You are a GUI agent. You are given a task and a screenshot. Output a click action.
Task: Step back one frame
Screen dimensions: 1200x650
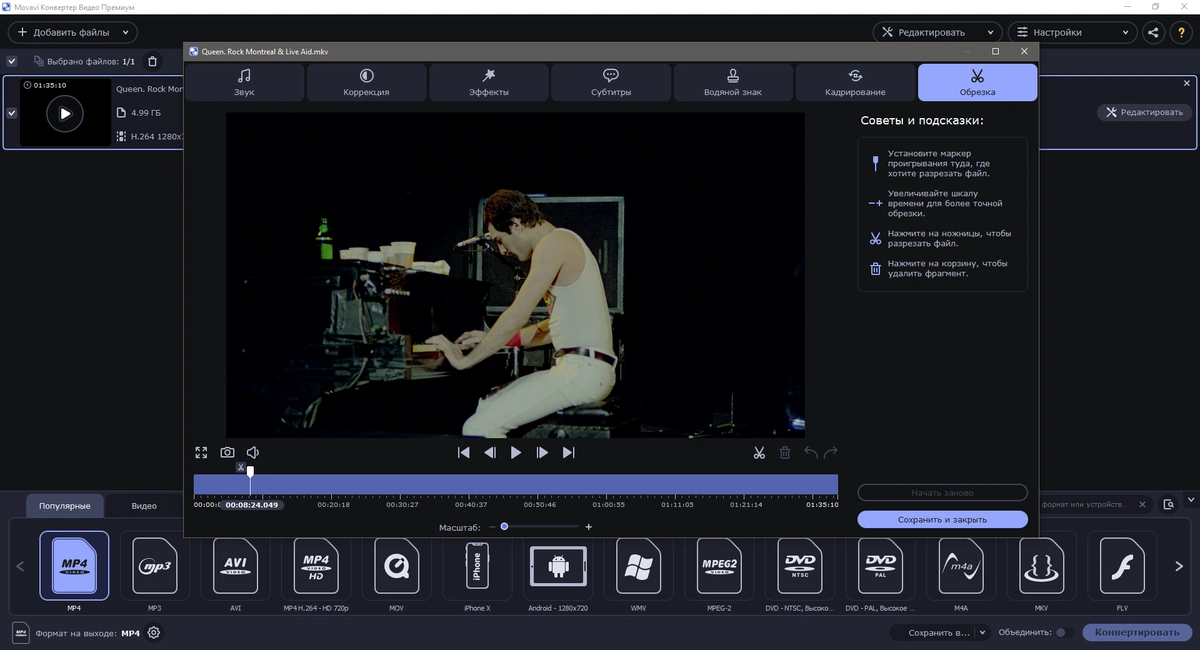click(490, 453)
